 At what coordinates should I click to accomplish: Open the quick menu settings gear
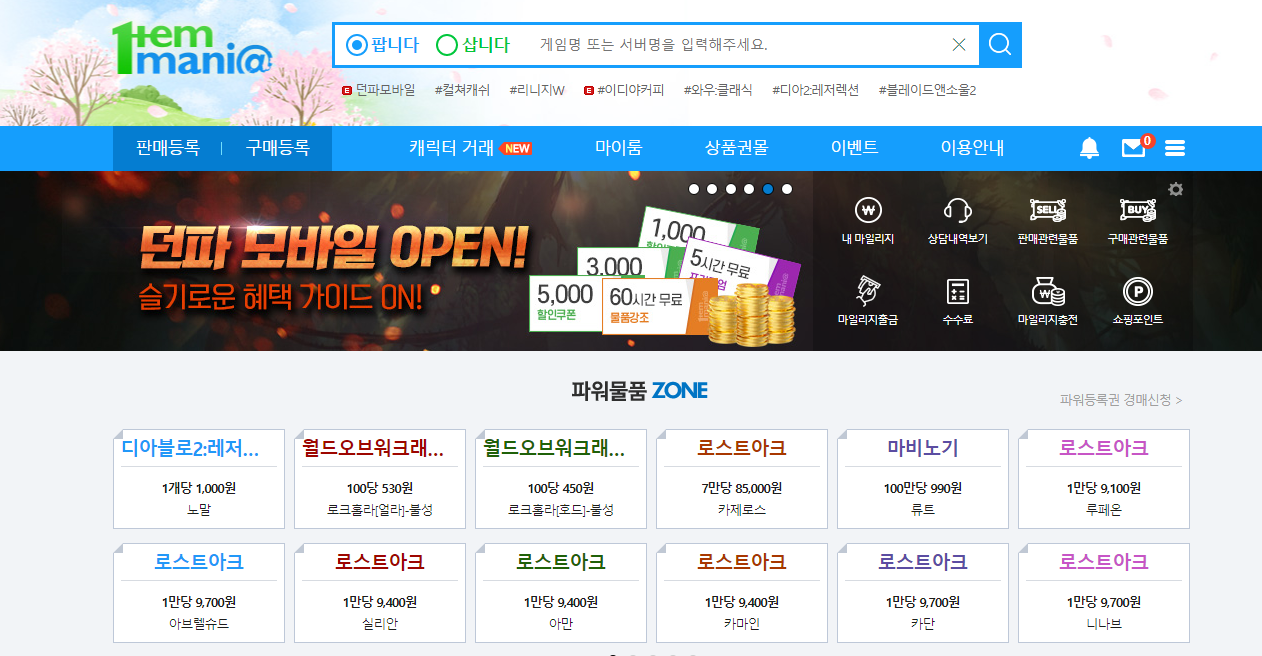click(1176, 189)
